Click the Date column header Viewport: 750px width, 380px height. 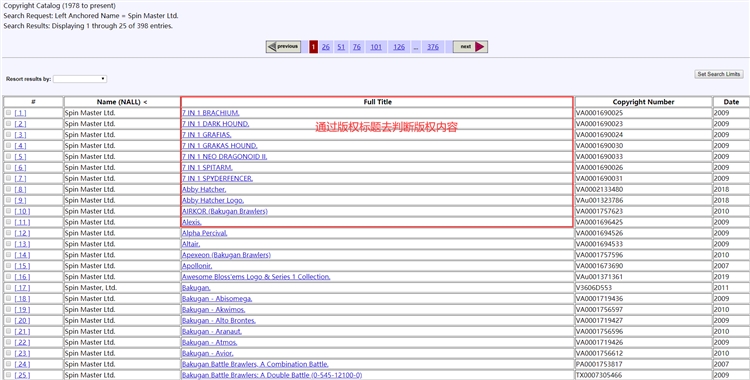click(731, 102)
